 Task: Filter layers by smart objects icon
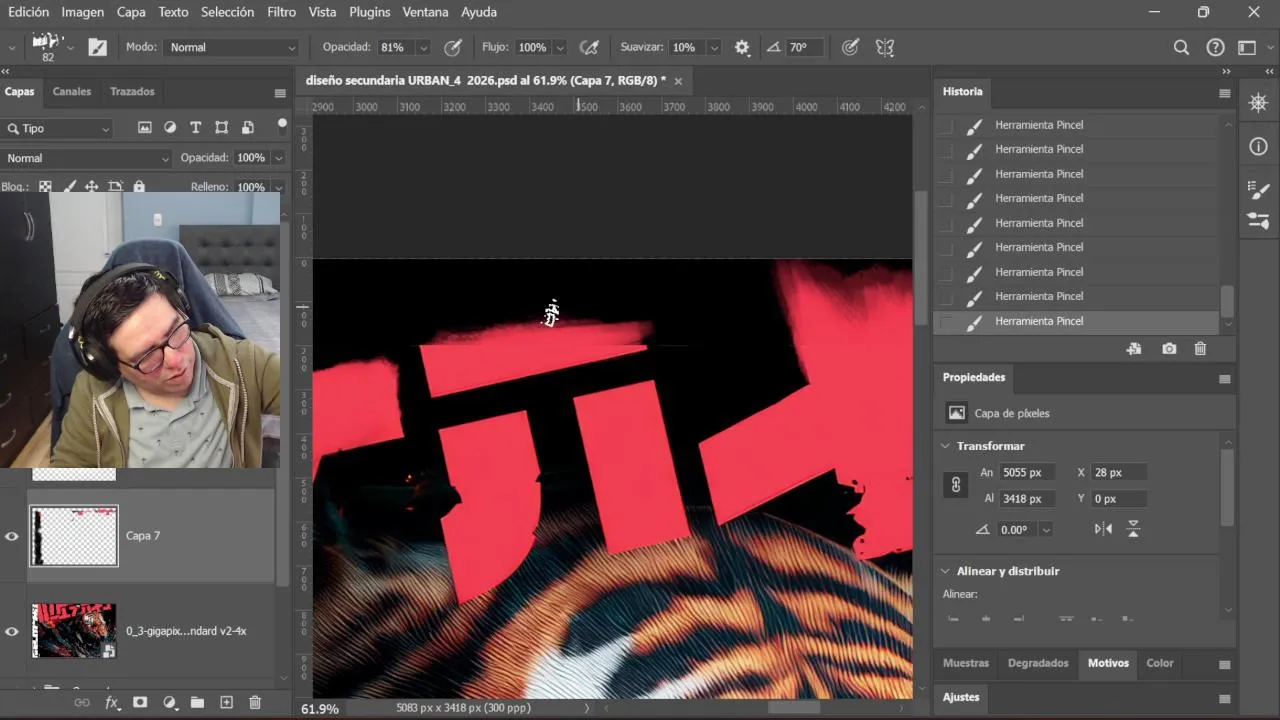247,128
